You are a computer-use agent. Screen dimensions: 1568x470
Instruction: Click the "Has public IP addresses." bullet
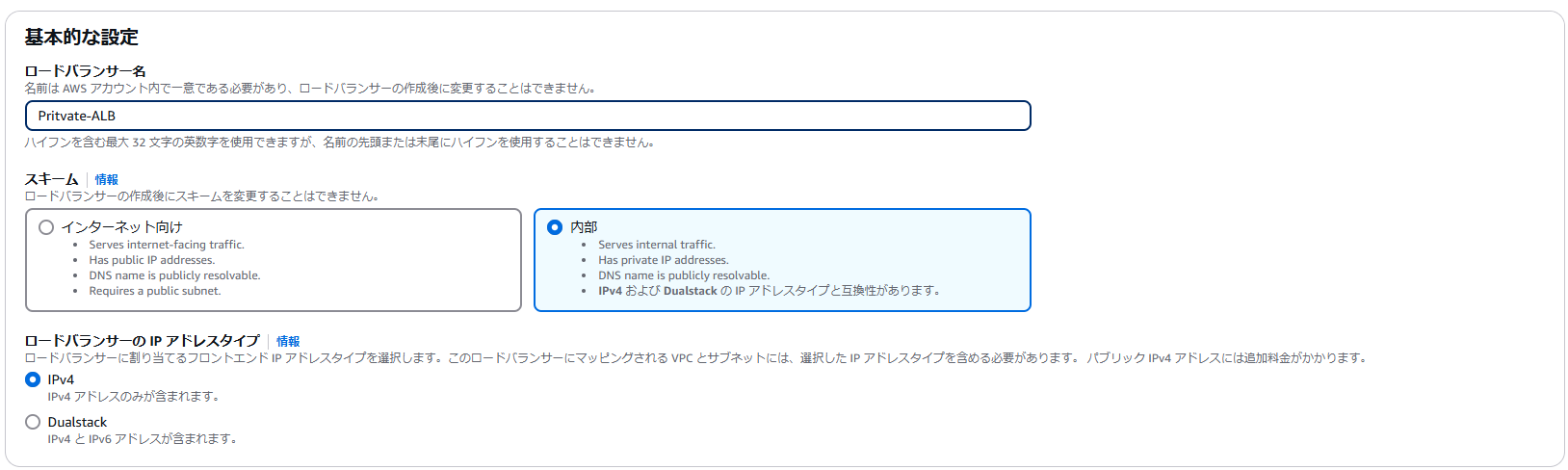[x=152, y=260]
